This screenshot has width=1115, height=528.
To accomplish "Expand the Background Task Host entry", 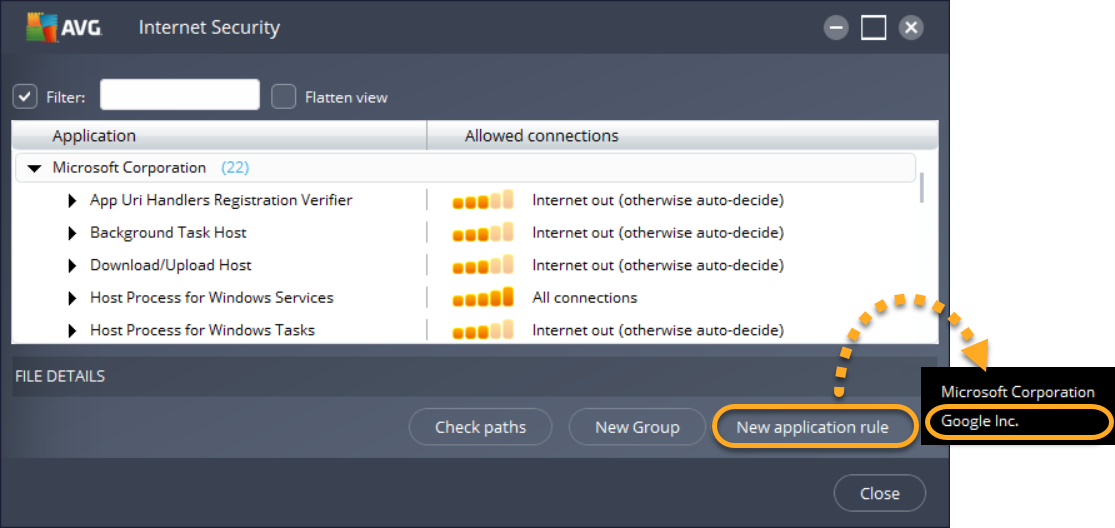I will pyautogui.click(x=72, y=234).
